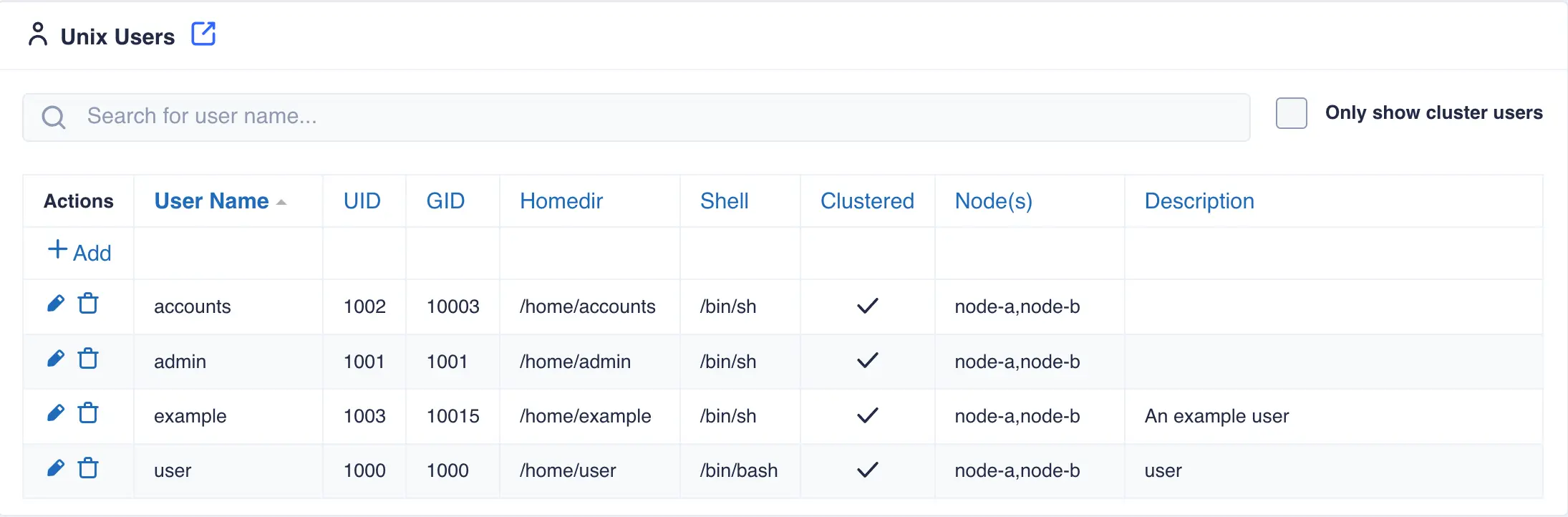The height and width of the screenshot is (517, 1568).
Task: Enable Only show cluster users
Action: pyautogui.click(x=1291, y=113)
